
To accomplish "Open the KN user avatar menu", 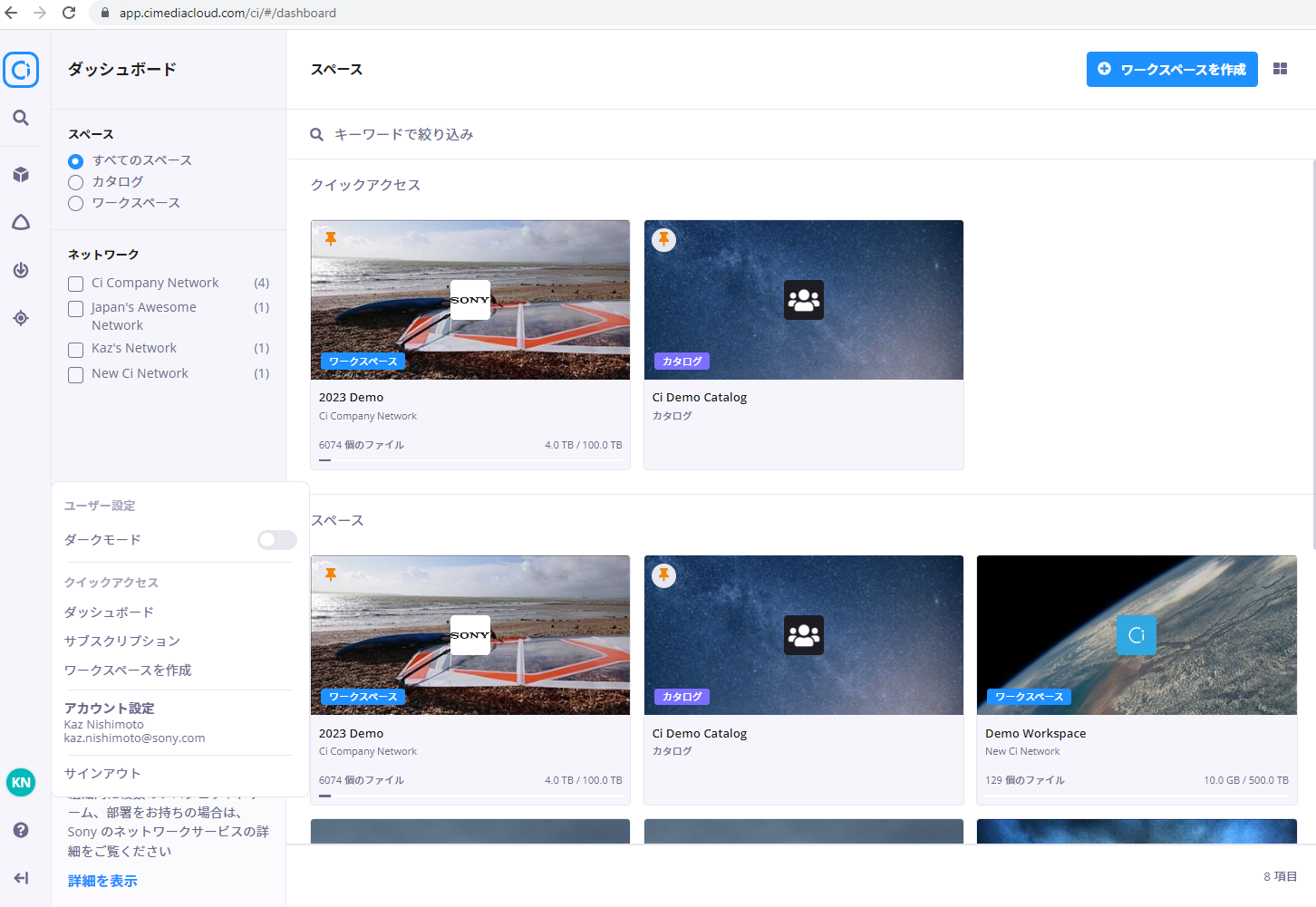I will [x=21, y=782].
